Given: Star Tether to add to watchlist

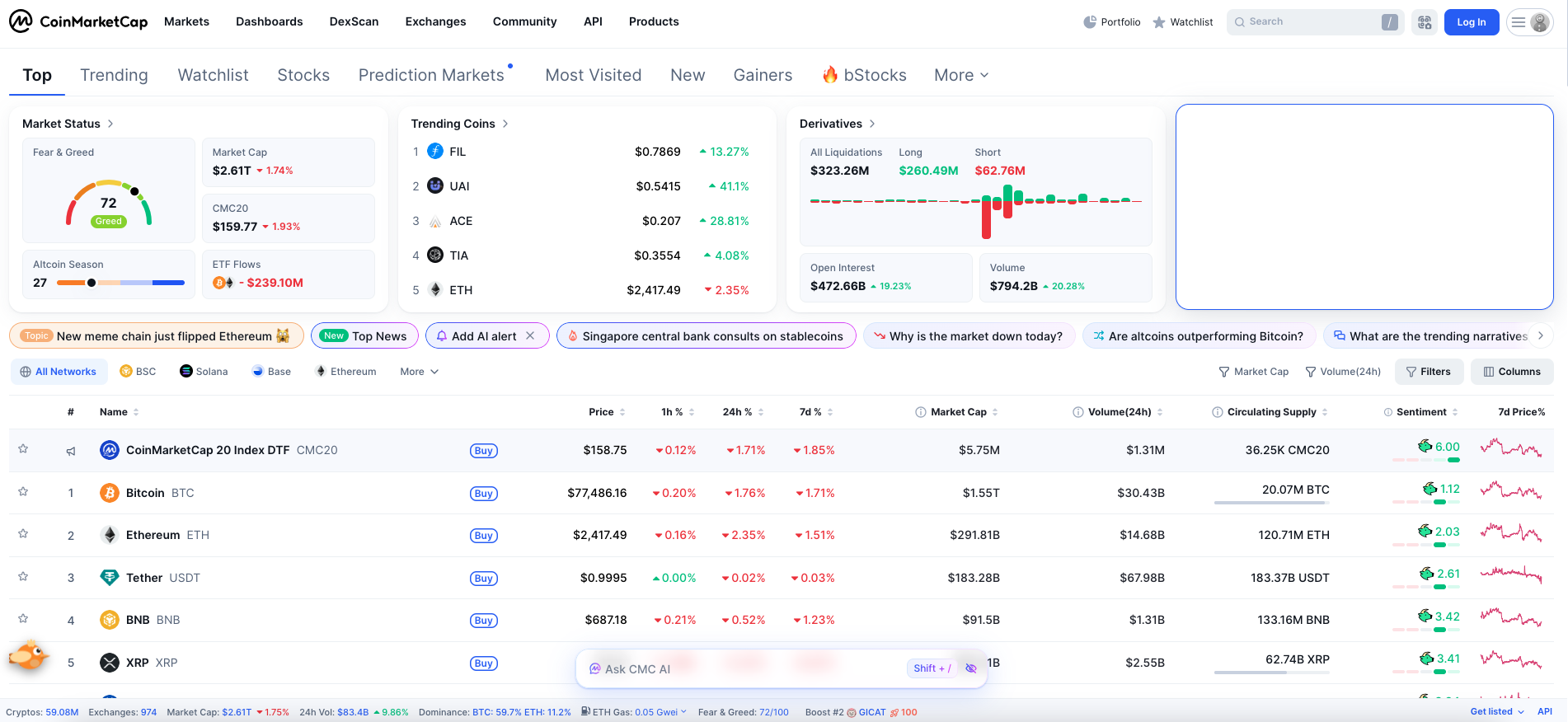Looking at the screenshot, I should (x=23, y=577).
